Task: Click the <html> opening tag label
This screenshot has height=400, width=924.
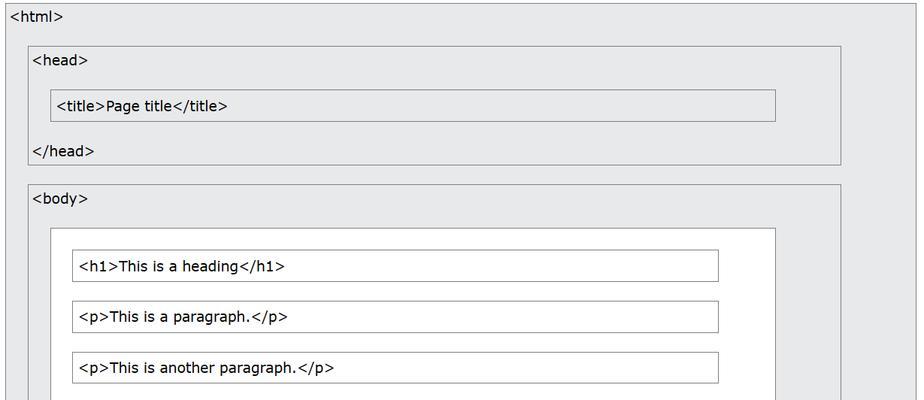Action: pos(37,17)
